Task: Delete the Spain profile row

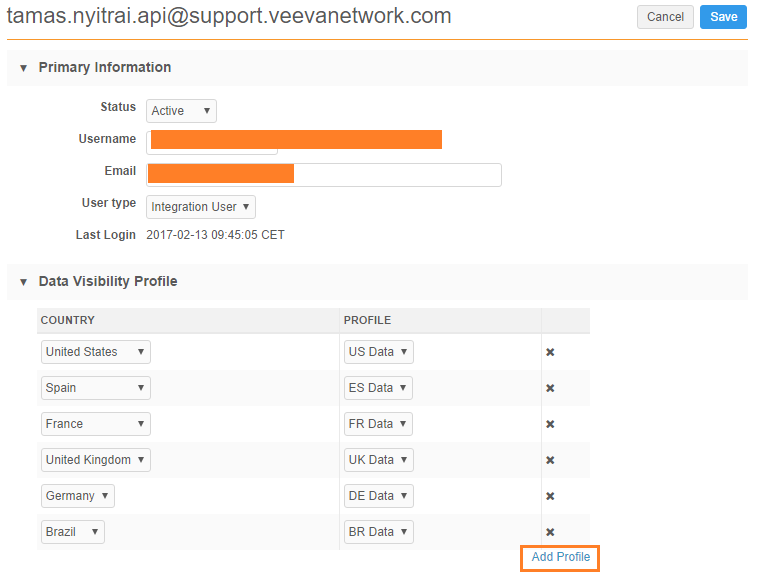Action: 550,388
